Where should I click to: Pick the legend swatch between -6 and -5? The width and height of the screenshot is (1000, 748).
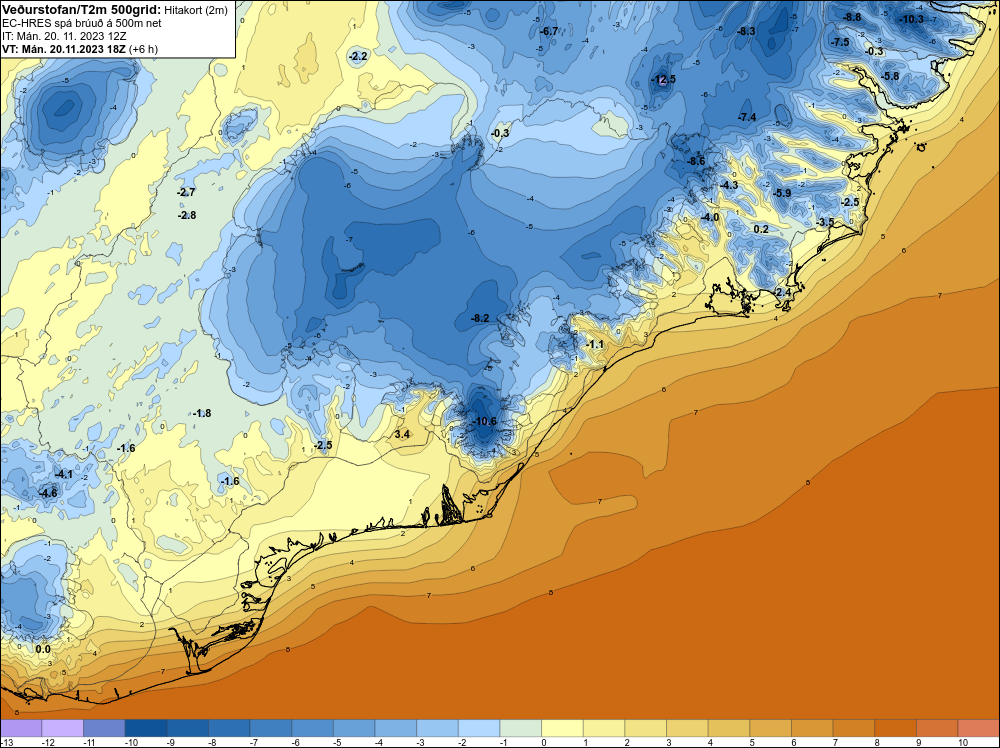[312, 728]
